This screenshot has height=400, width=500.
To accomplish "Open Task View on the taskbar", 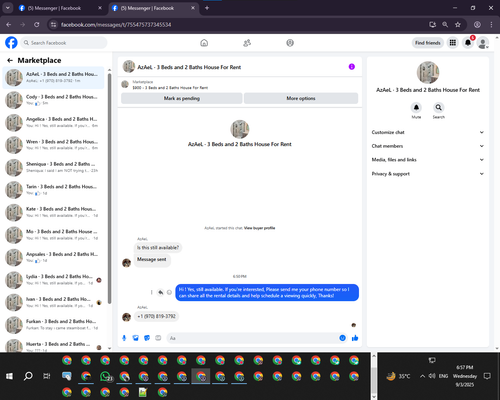I will [x=47, y=376].
